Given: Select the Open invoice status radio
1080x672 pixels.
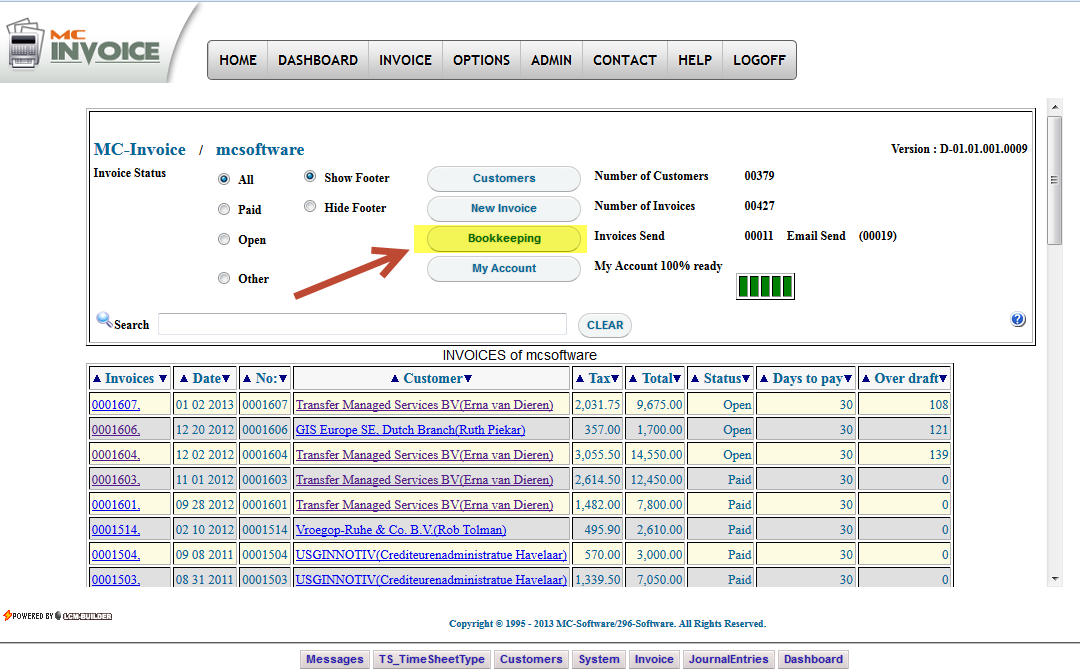Looking at the screenshot, I should pos(224,239).
